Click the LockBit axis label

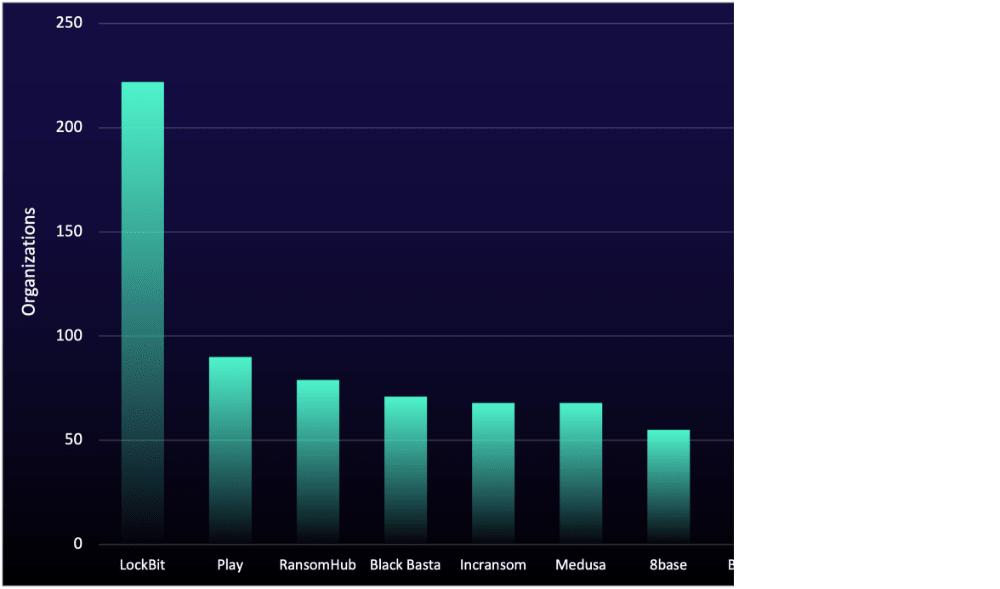point(142,565)
